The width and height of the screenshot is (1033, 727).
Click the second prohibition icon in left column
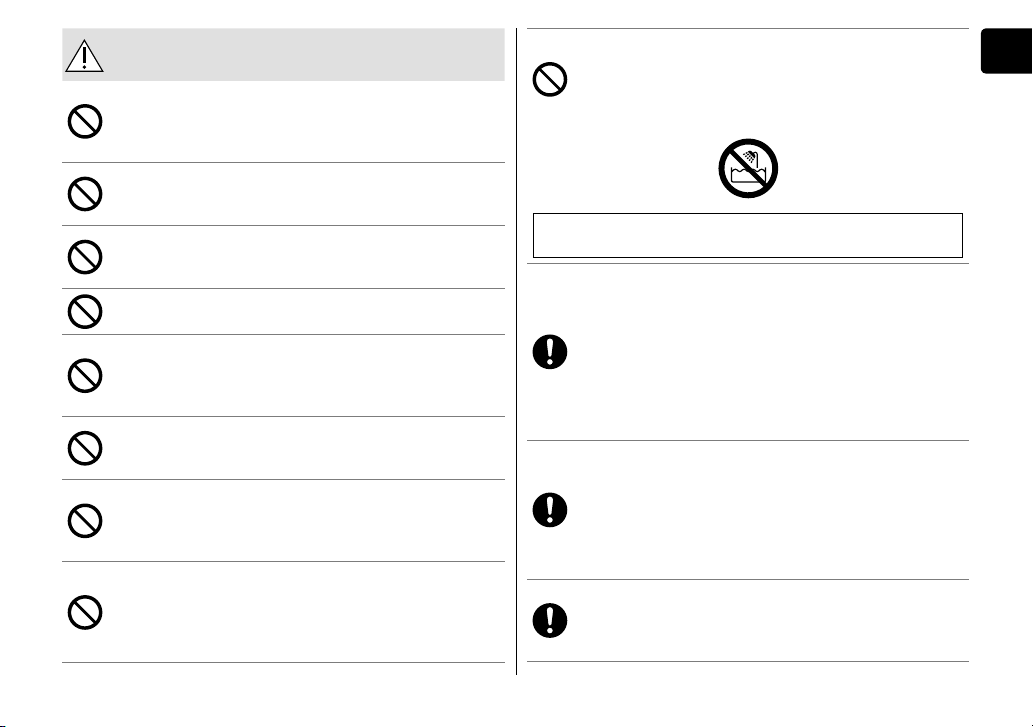85,194
